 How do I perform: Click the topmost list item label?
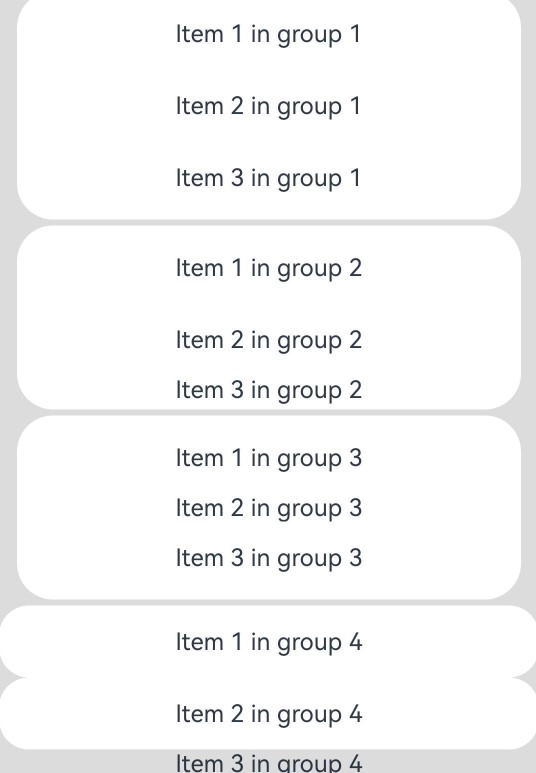[268, 35]
